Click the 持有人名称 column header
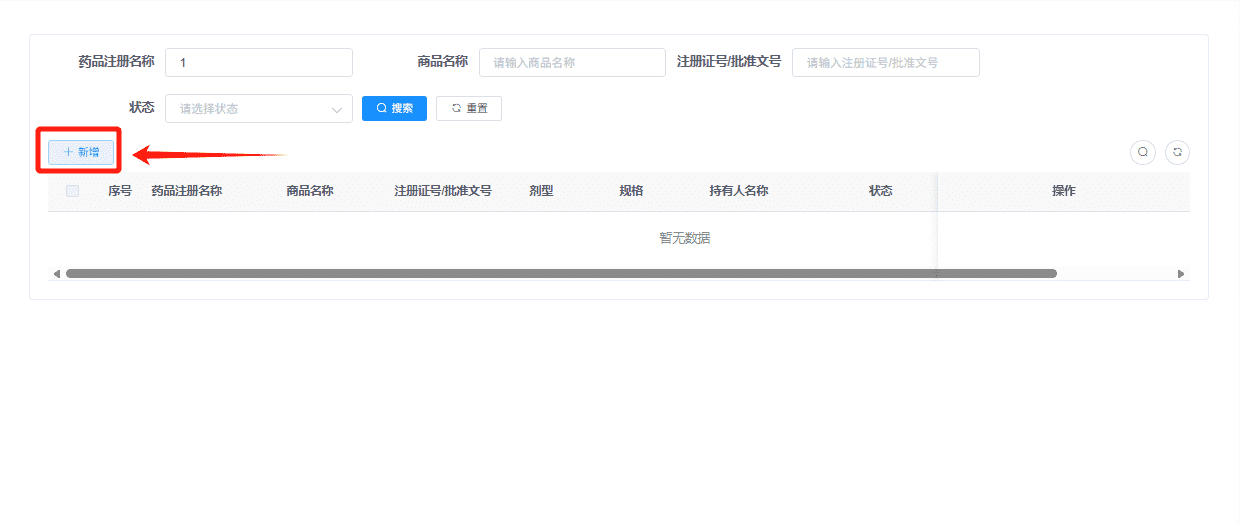Viewport: 1240px width, 526px height. (x=738, y=191)
